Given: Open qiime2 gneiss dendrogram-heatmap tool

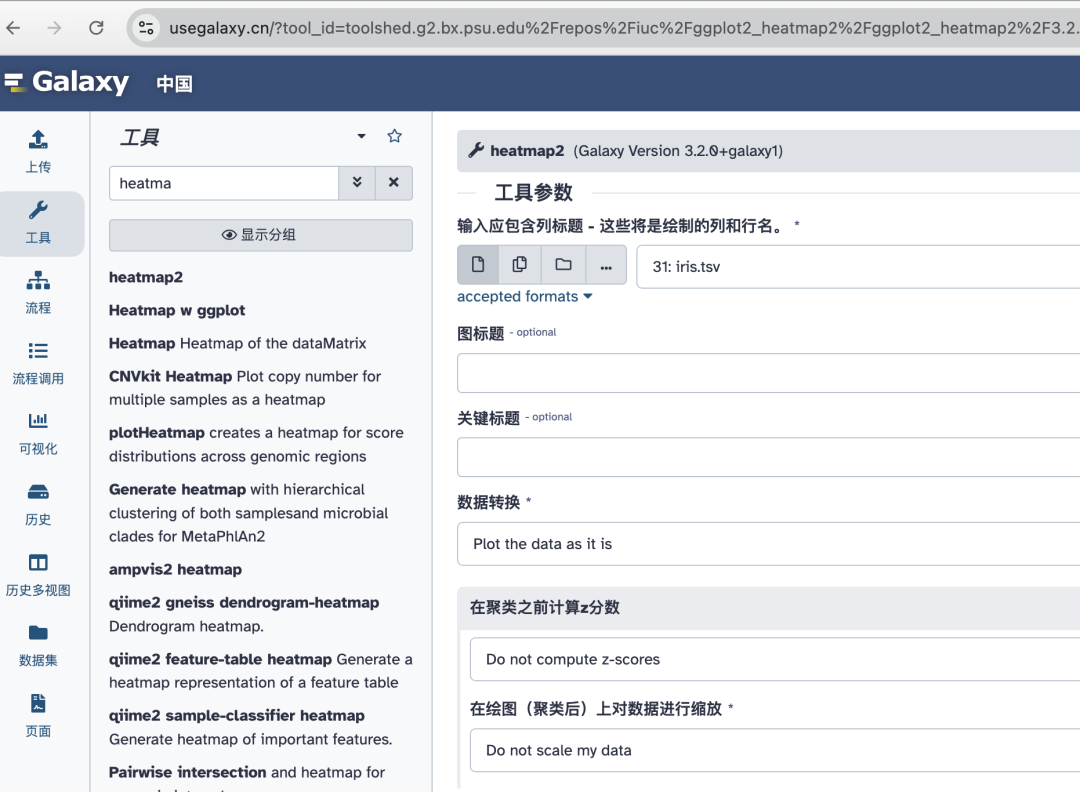Looking at the screenshot, I should [244, 614].
